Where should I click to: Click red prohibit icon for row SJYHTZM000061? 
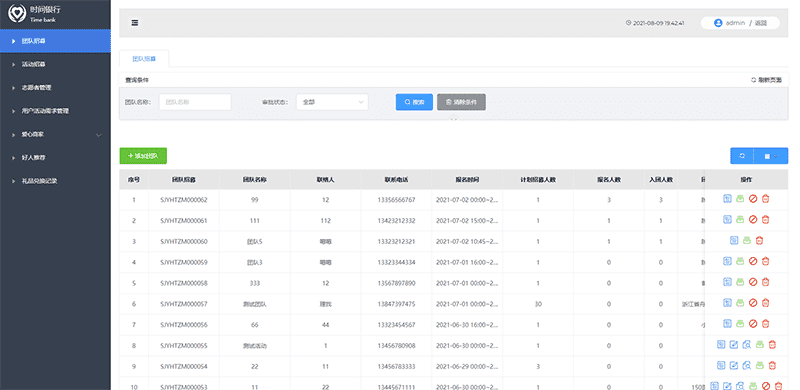(753, 220)
